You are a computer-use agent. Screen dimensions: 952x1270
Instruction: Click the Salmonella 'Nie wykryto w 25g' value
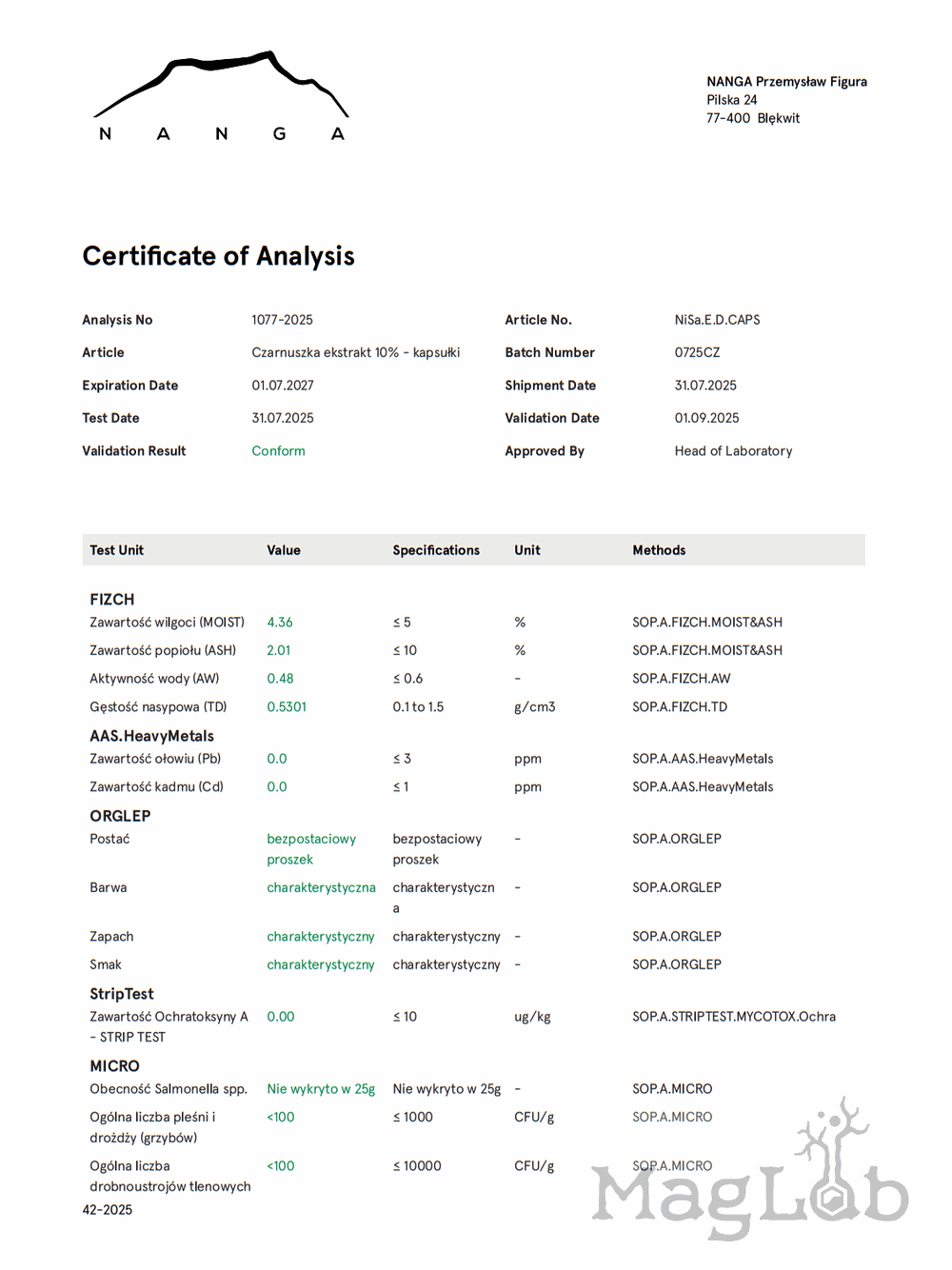tap(321, 1089)
